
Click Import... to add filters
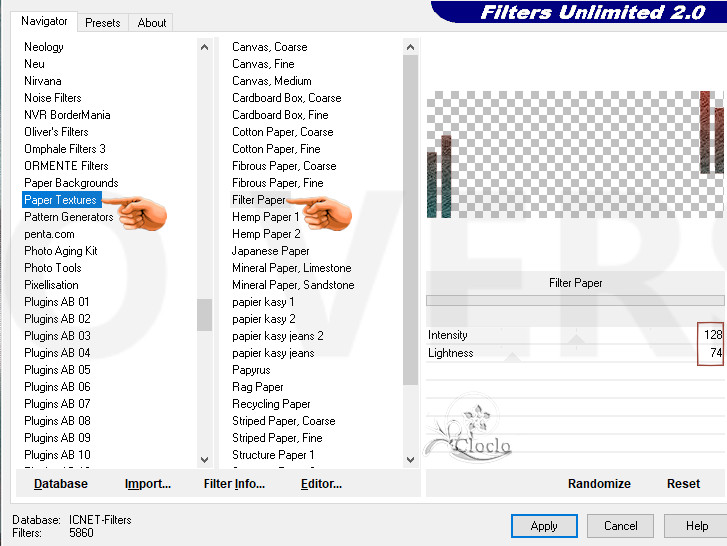148,484
